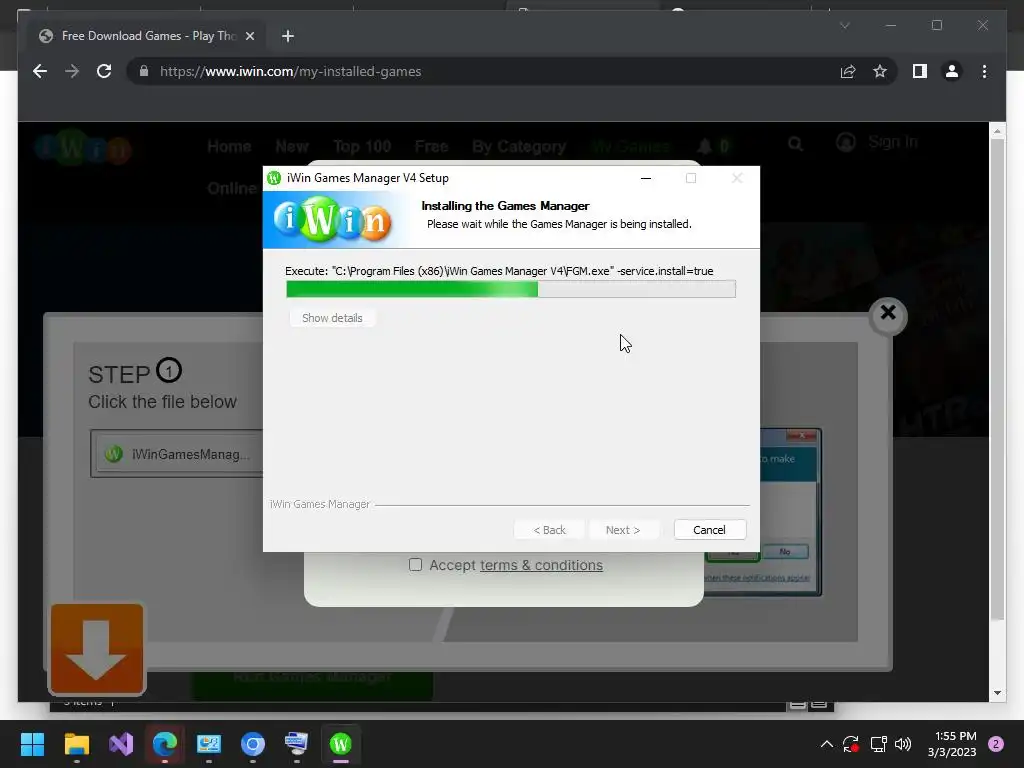
Task: Open a new browser tab
Action: click(287, 36)
